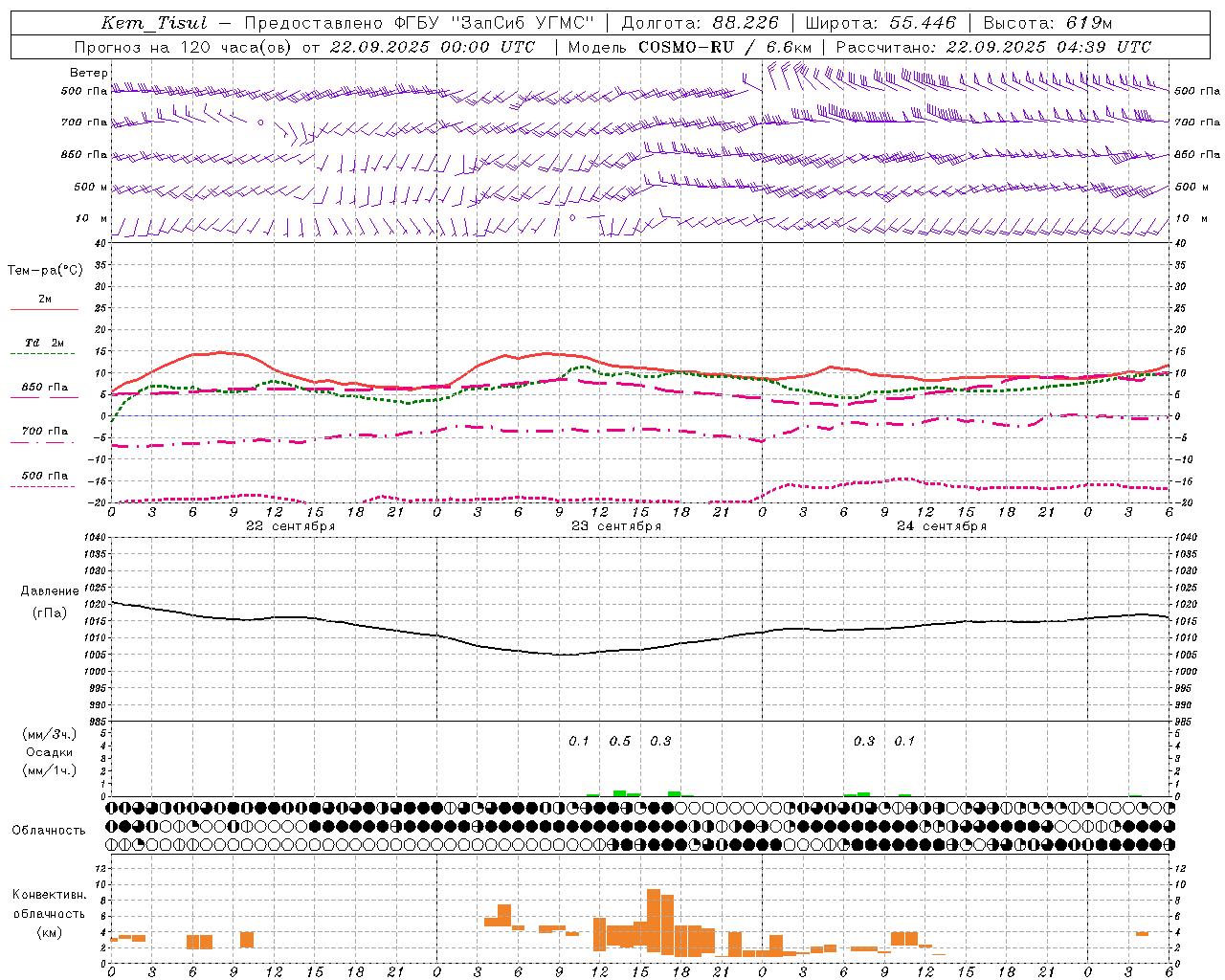Click the Осадки panel label
This screenshot has height=980, width=1225.
50,752
